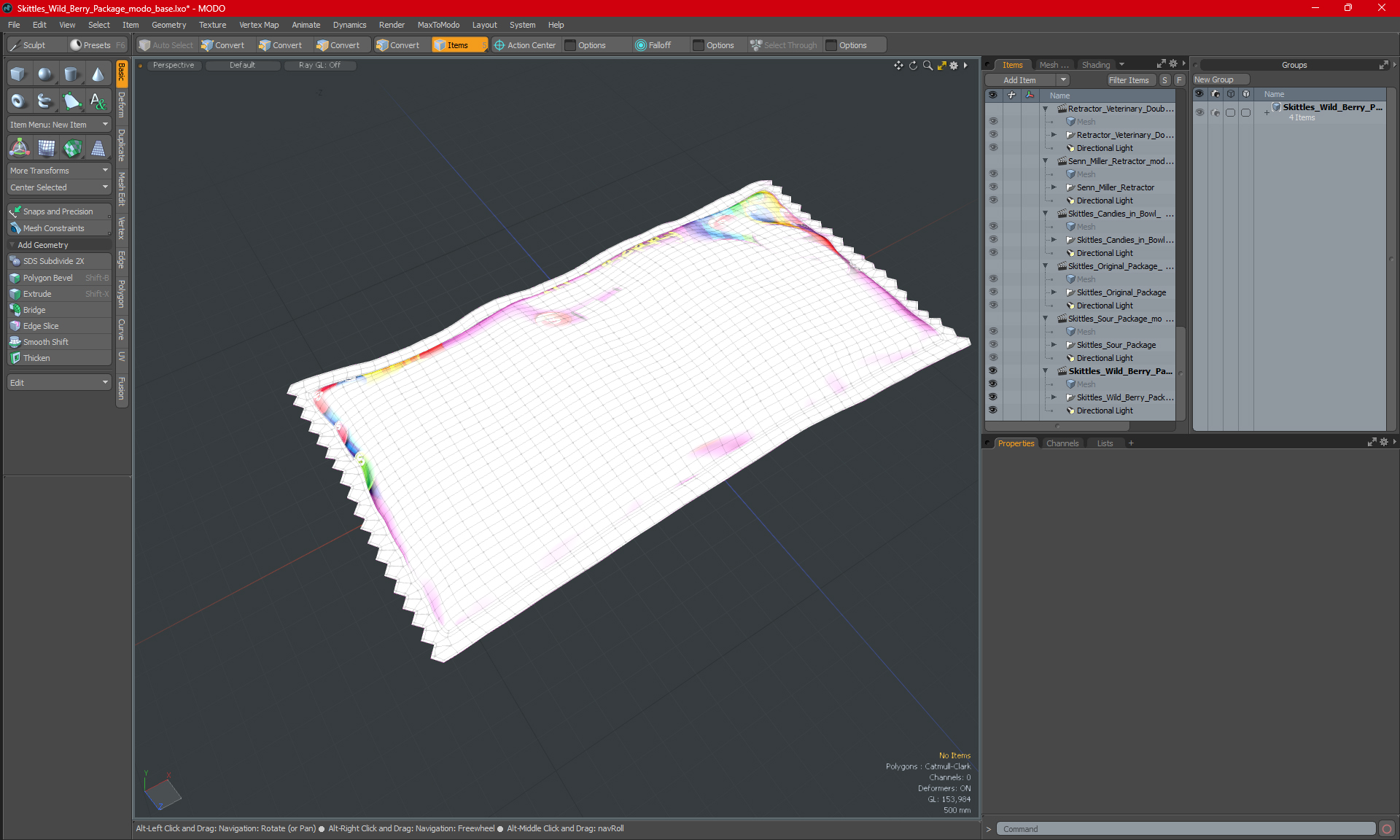Open the Geometry menu
1400x840 pixels.
pos(168,25)
